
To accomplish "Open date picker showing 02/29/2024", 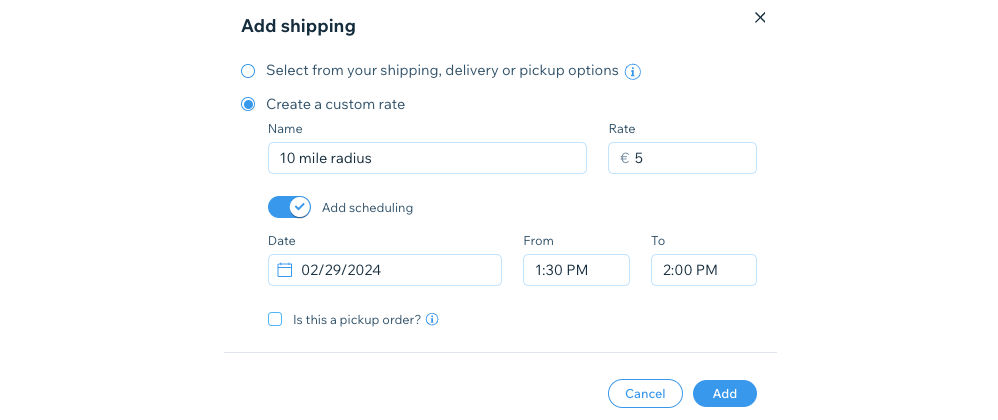I will [x=384, y=270].
